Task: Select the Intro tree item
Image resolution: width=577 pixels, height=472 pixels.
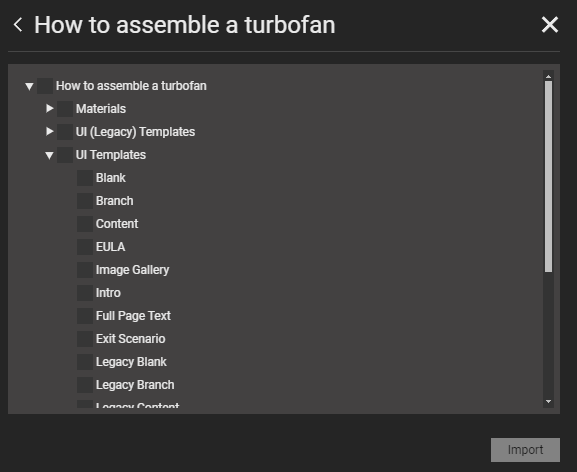Action: [x=108, y=293]
